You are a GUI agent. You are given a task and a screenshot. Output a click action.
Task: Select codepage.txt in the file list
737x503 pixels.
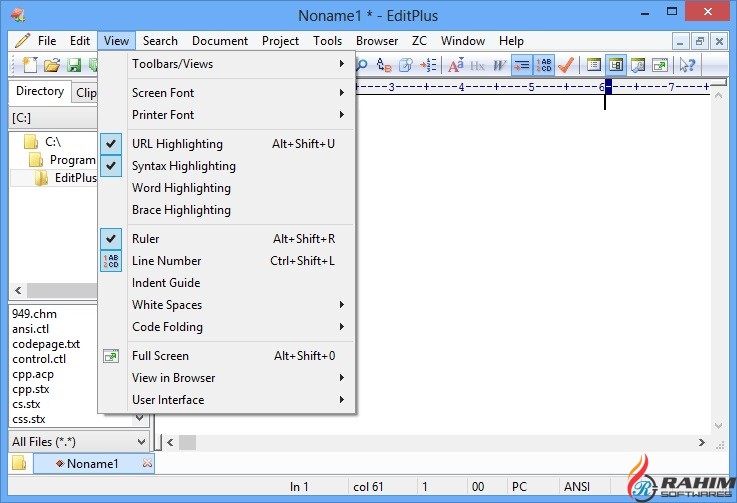coord(46,344)
